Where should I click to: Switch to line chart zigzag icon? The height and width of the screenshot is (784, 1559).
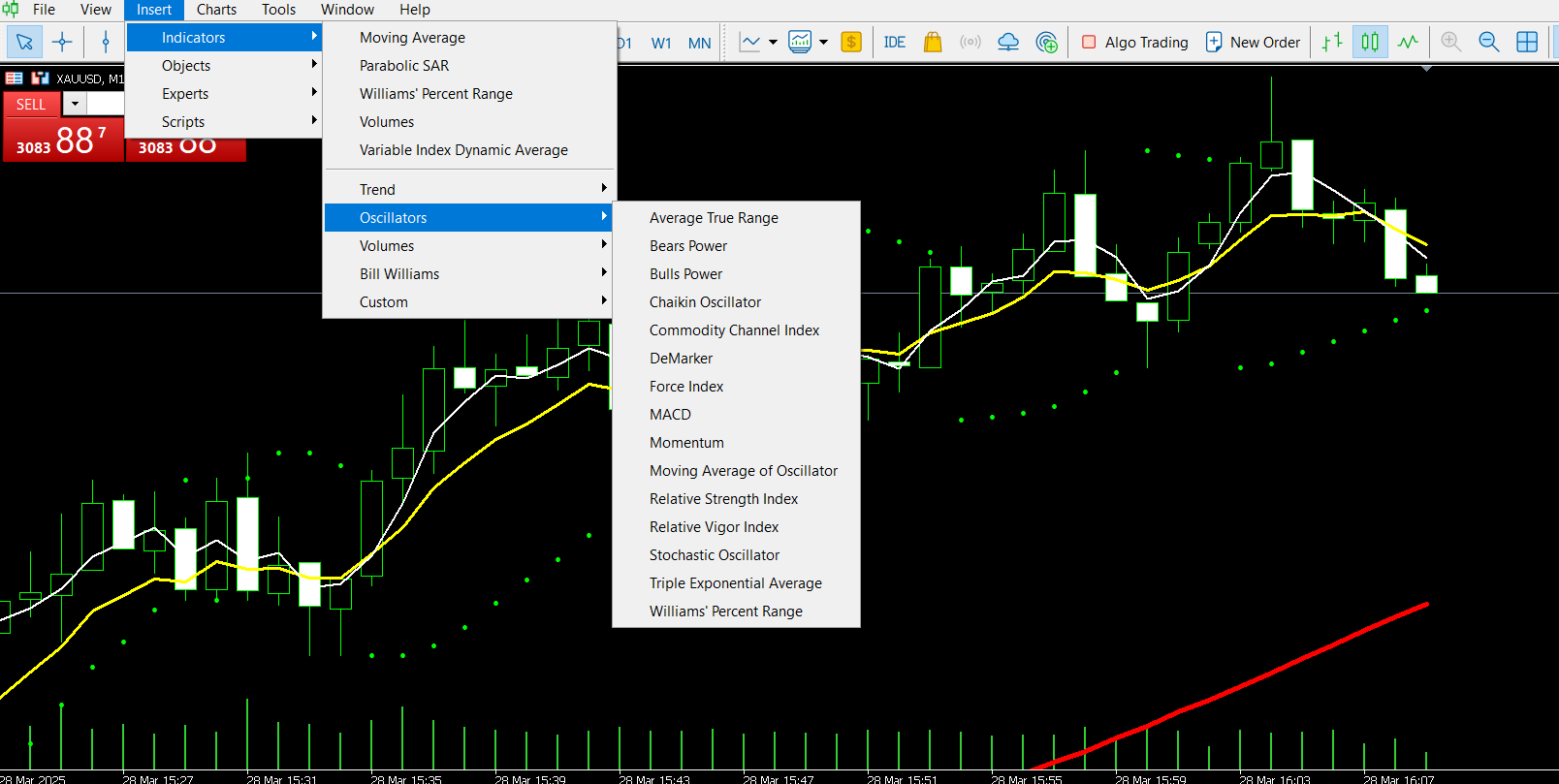(x=1408, y=42)
